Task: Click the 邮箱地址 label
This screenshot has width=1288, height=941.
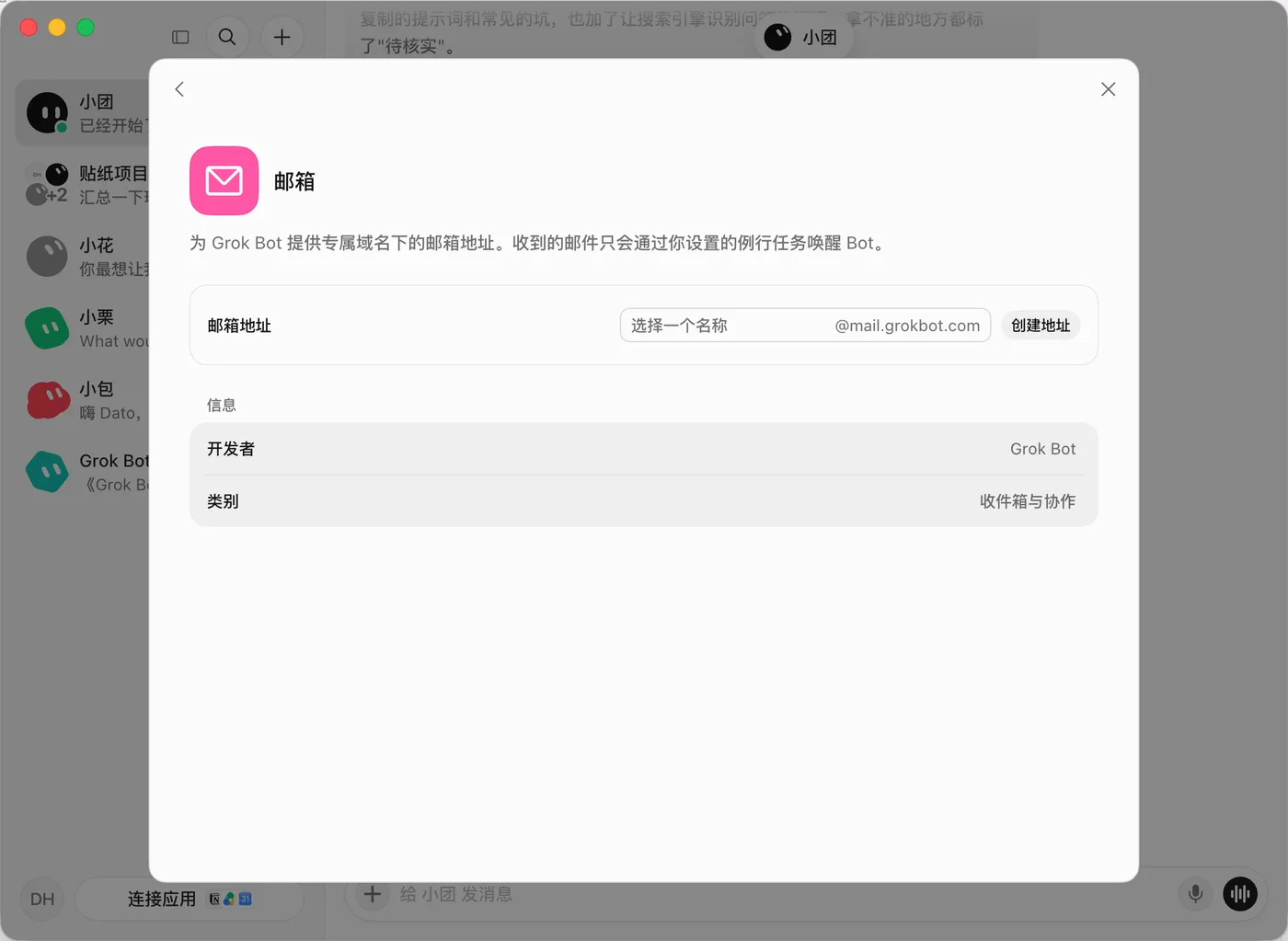Action: (239, 326)
